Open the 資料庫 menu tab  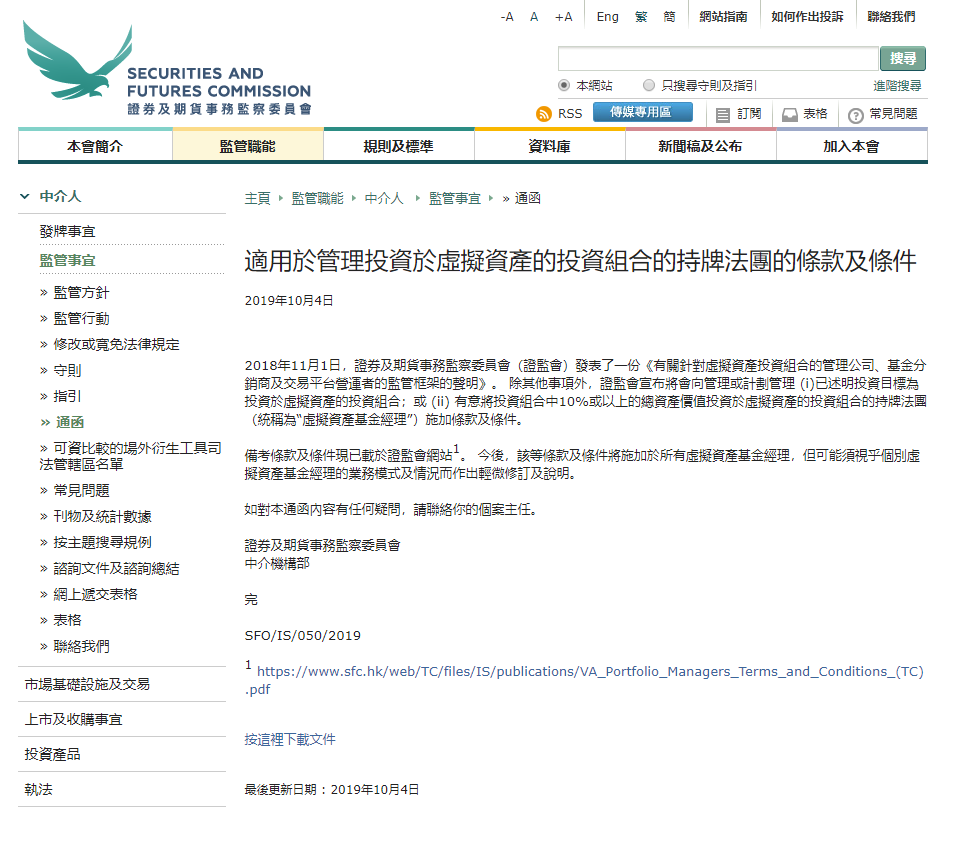point(549,146)
